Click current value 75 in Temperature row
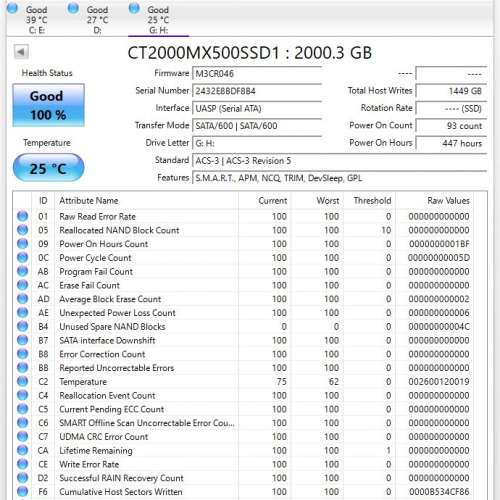The width and height of the screenshot is (500, 500). (281, 382)
